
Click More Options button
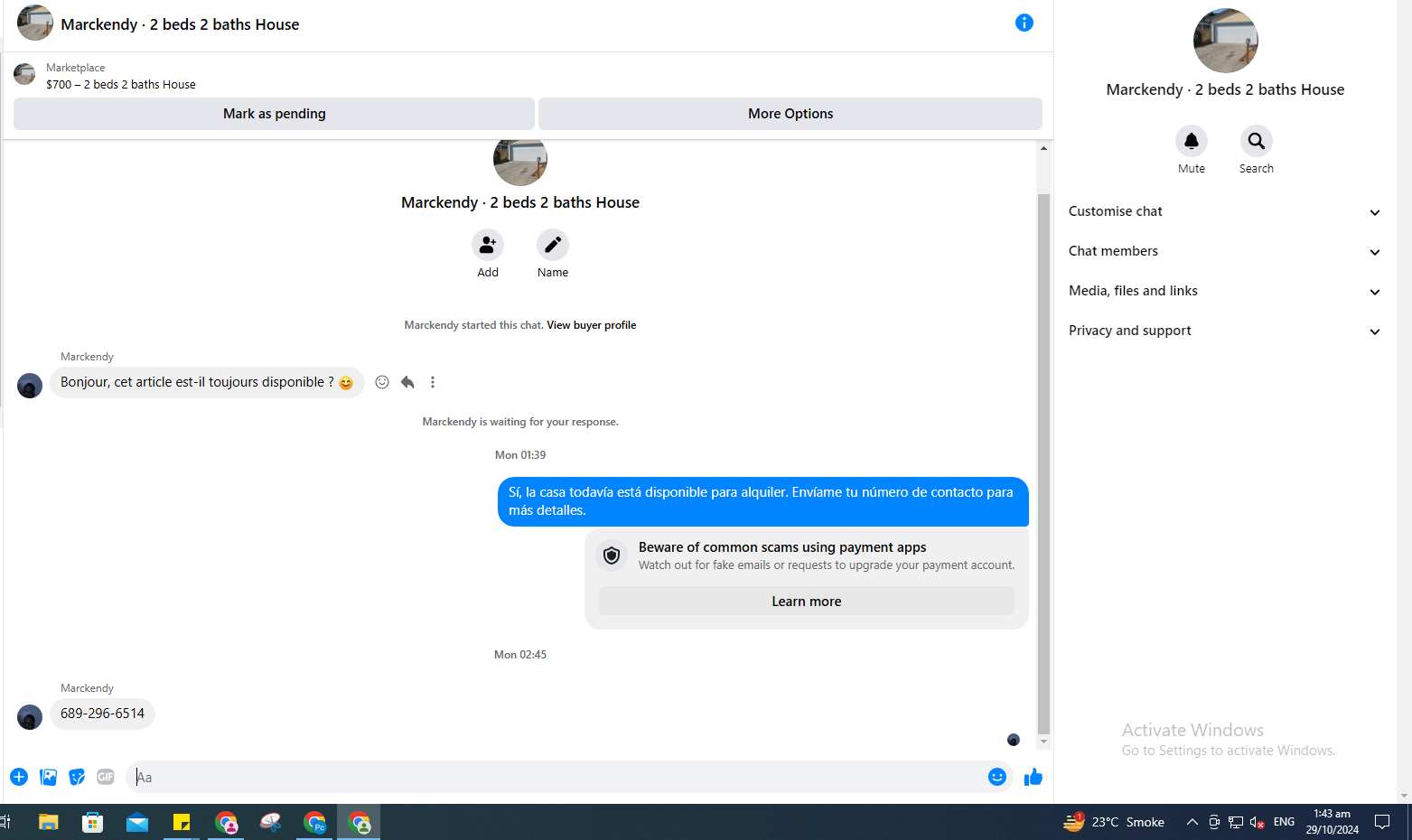point(790,114)
